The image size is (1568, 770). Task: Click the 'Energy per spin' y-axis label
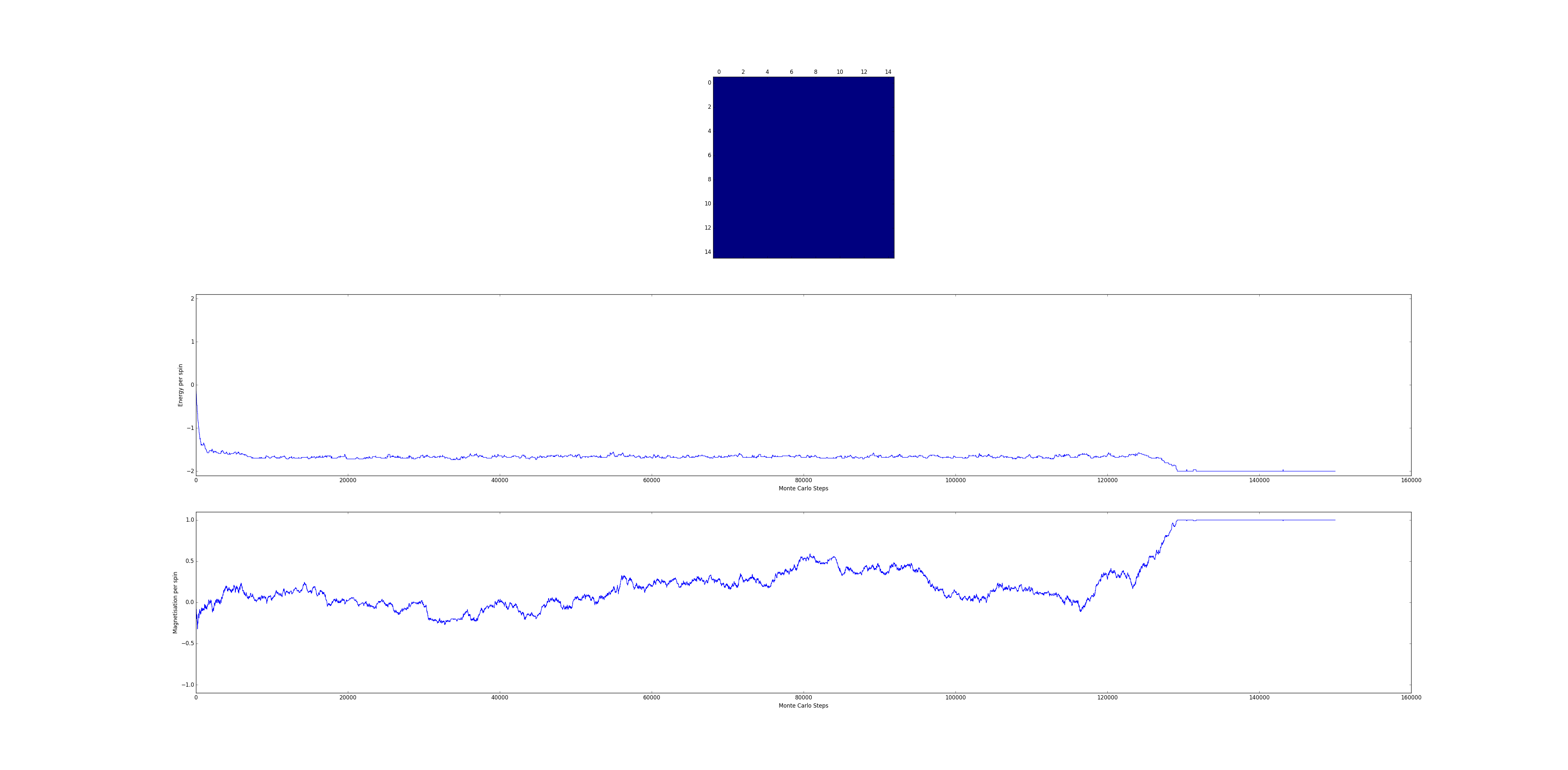pyautogui.click(x=180, y=385)
